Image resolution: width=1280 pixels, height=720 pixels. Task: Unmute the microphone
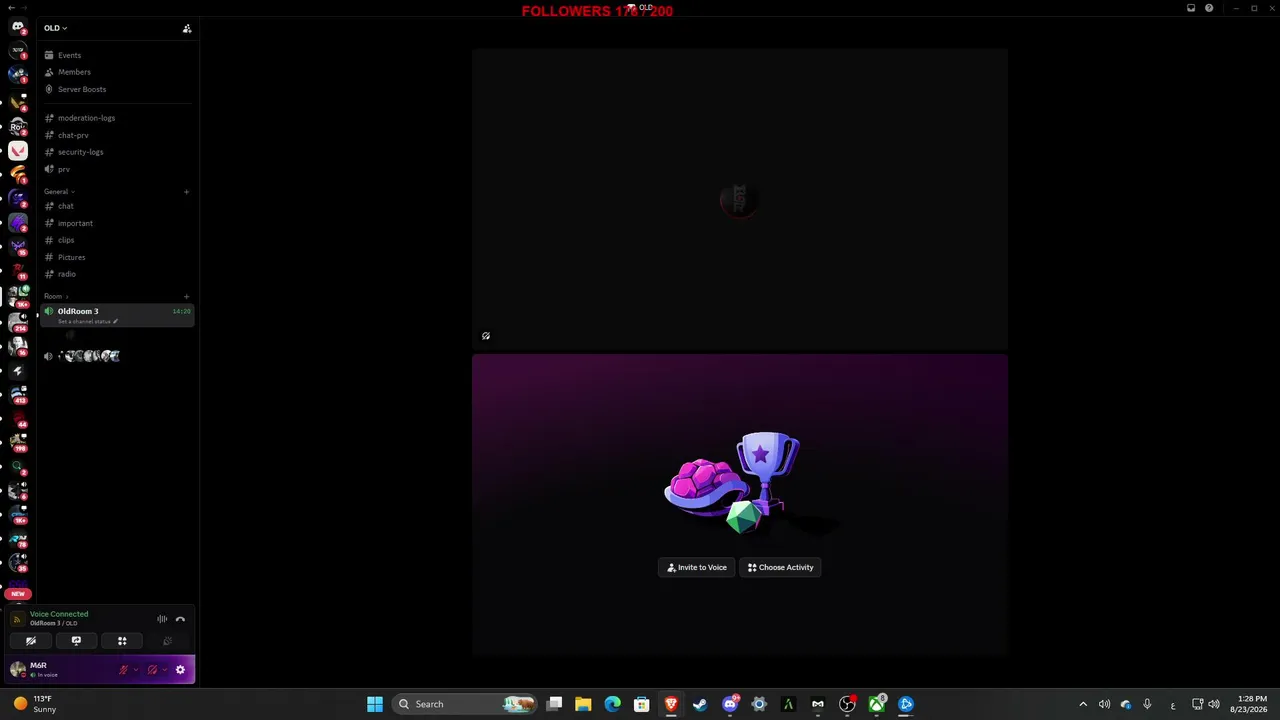[x=124, y=670]
